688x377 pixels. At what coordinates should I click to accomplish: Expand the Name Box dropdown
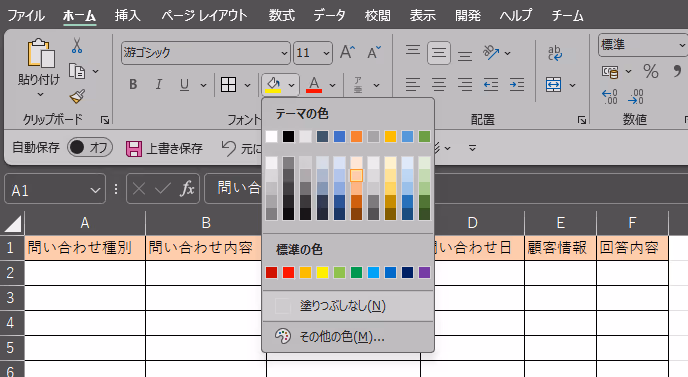[x=95, y=190]
